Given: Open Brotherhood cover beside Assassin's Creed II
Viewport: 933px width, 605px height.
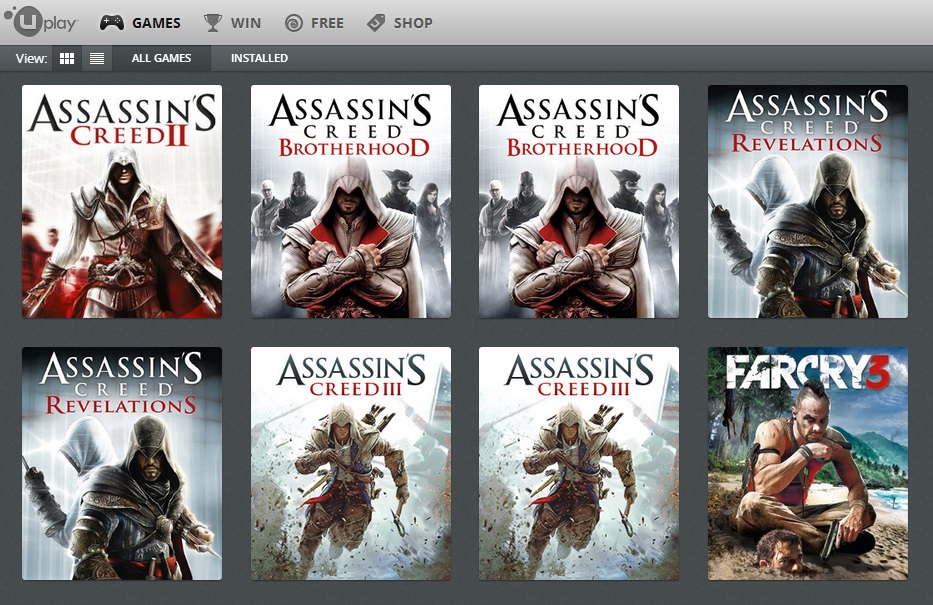Looking at the screenshot, I should tap(350, 202).
